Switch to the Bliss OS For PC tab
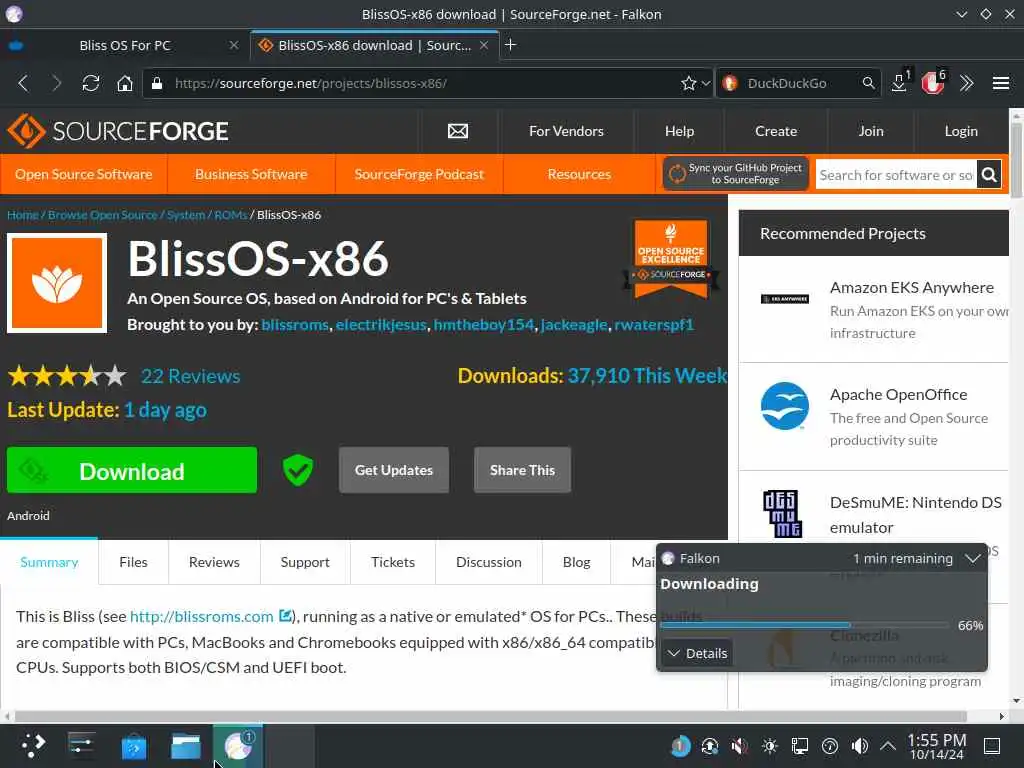 125,45
